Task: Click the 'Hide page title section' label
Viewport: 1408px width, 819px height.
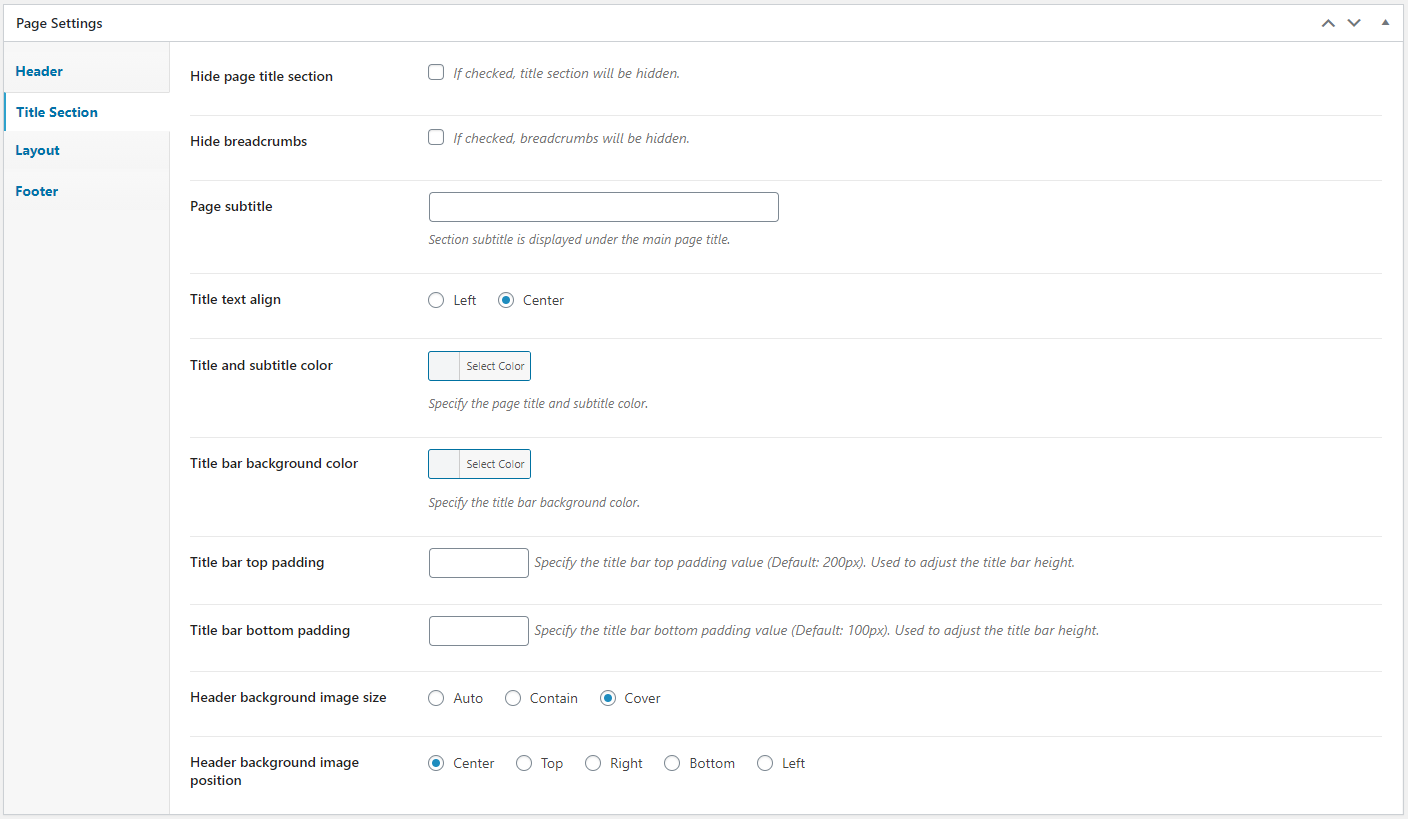Action: click(x=261, y=77)
